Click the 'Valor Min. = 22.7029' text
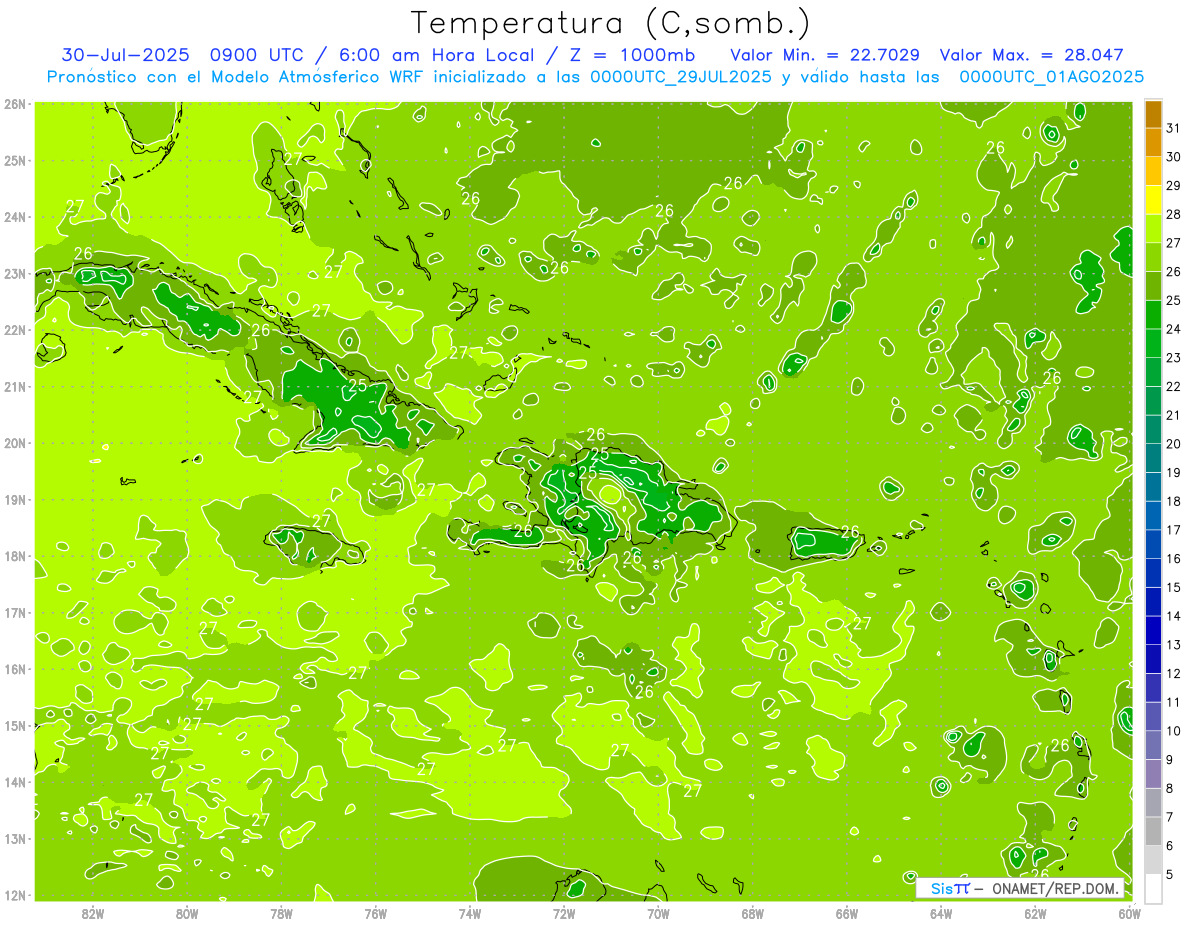The width and height of the screenshot is (1200, 927). [x=825, y=55]
